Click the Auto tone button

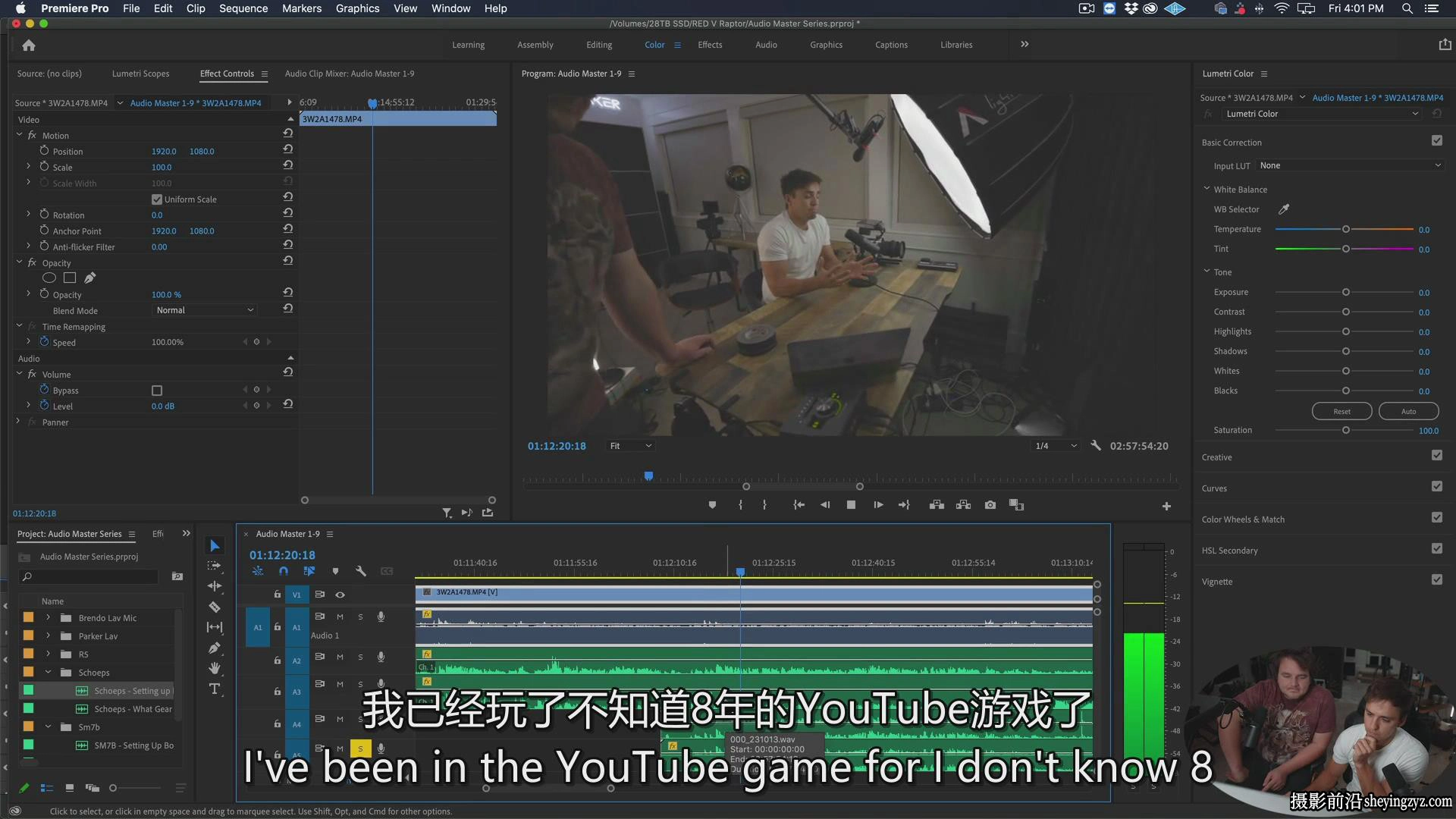(1408, 411)
